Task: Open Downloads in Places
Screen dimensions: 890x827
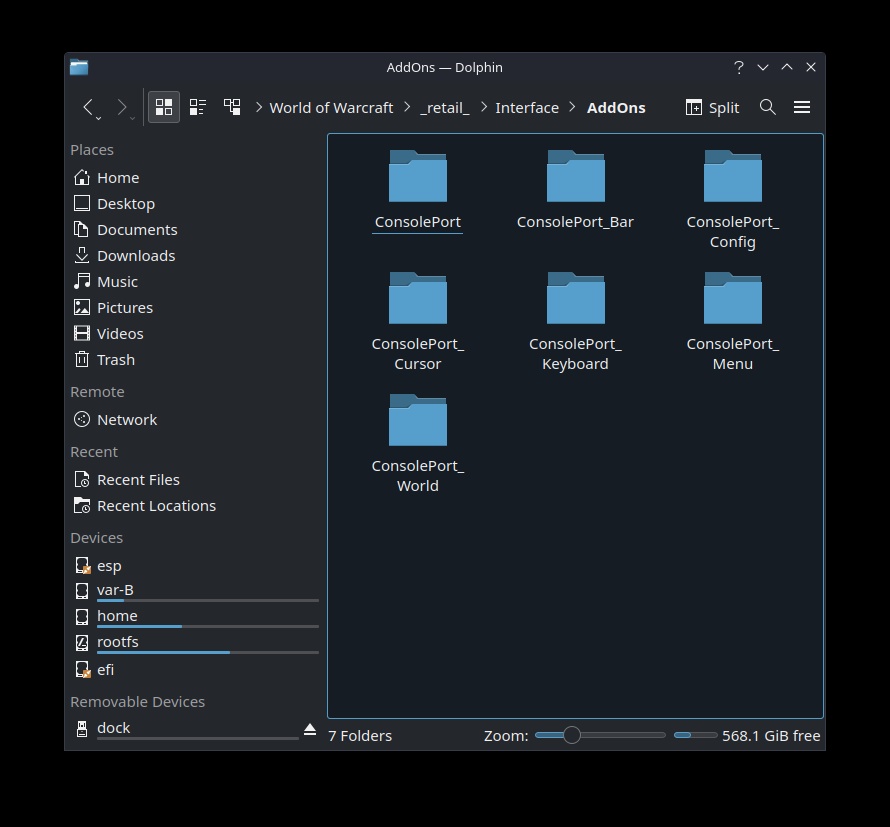Action: click(194, 256)
